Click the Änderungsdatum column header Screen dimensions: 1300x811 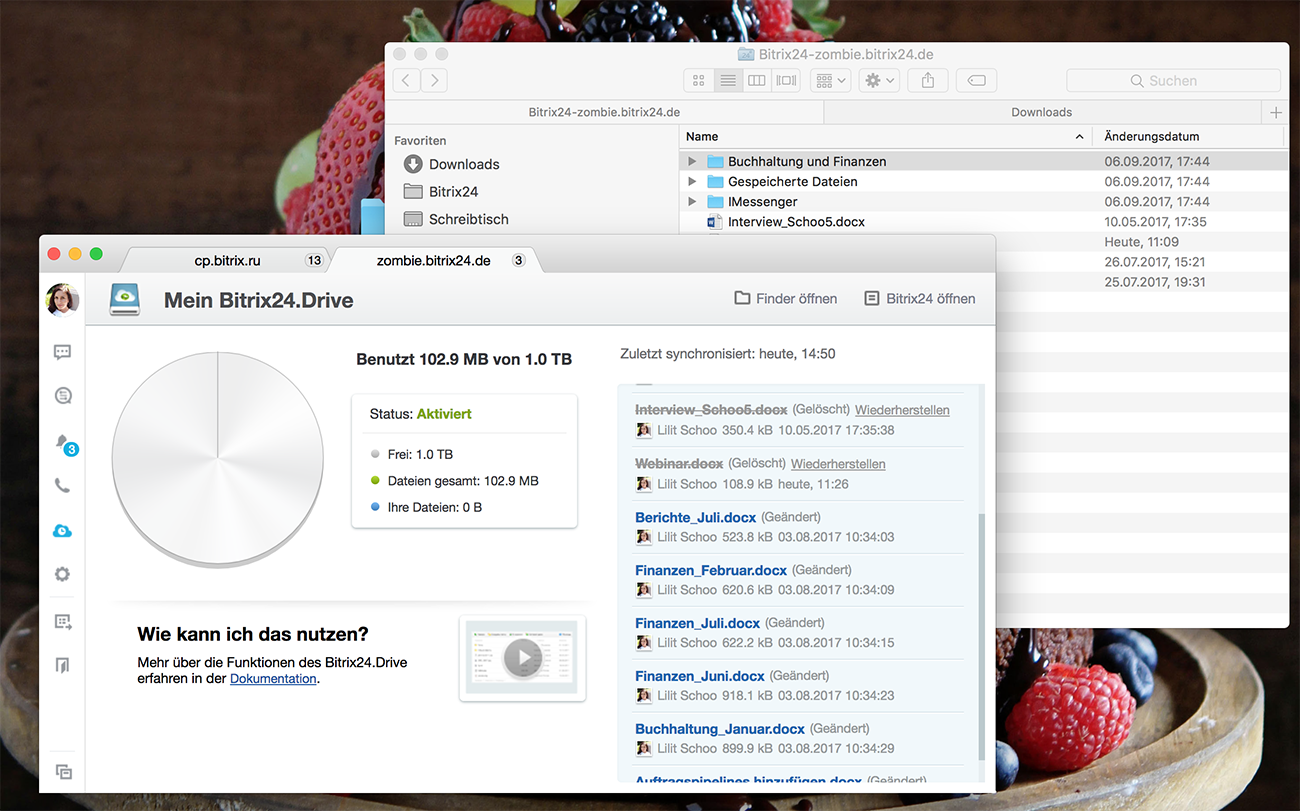tap(1190, 136)
